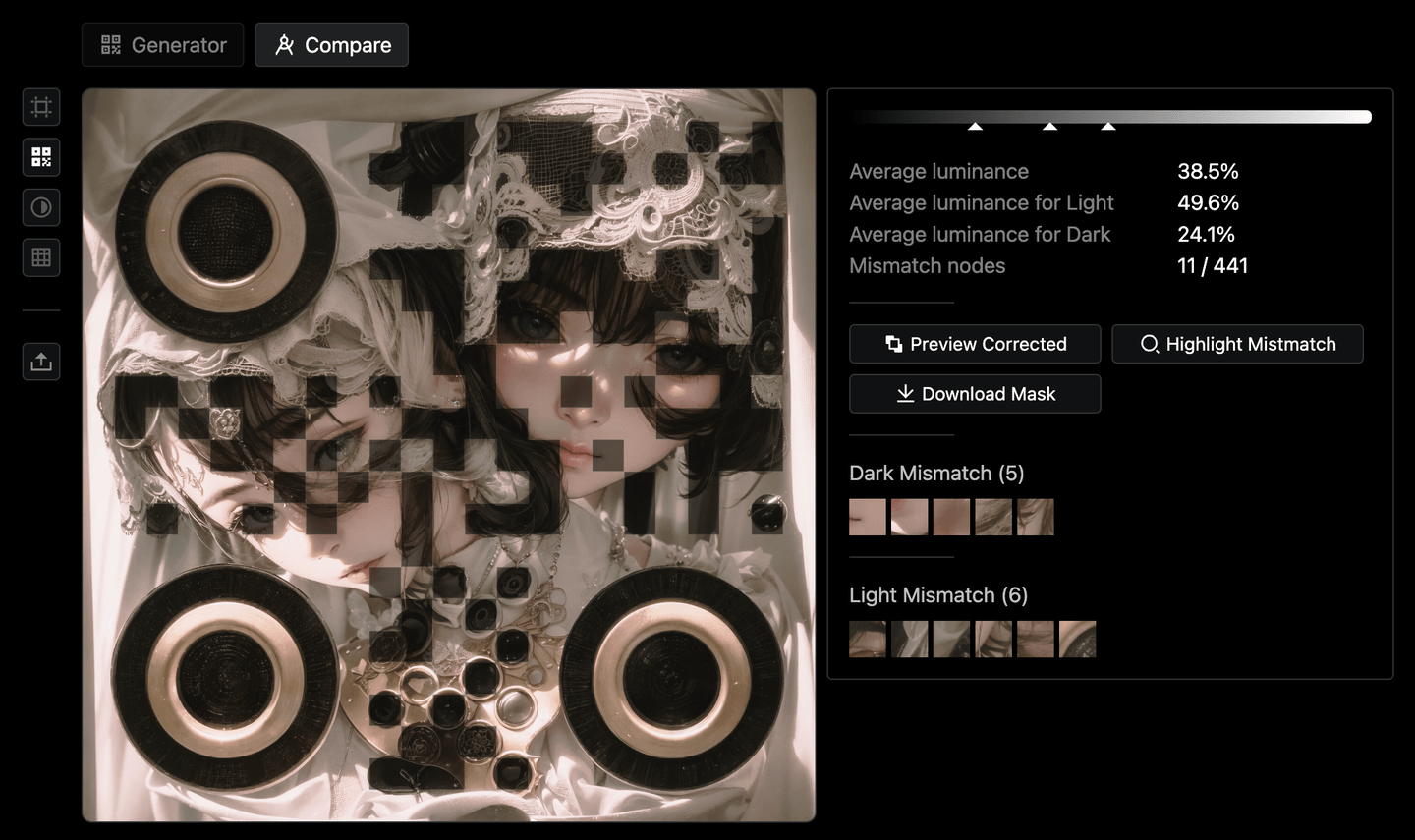Screen dimensions: 1415x840
Task: Click the upload icon at the sidebar bottom
Action: [x=40, y=362]
